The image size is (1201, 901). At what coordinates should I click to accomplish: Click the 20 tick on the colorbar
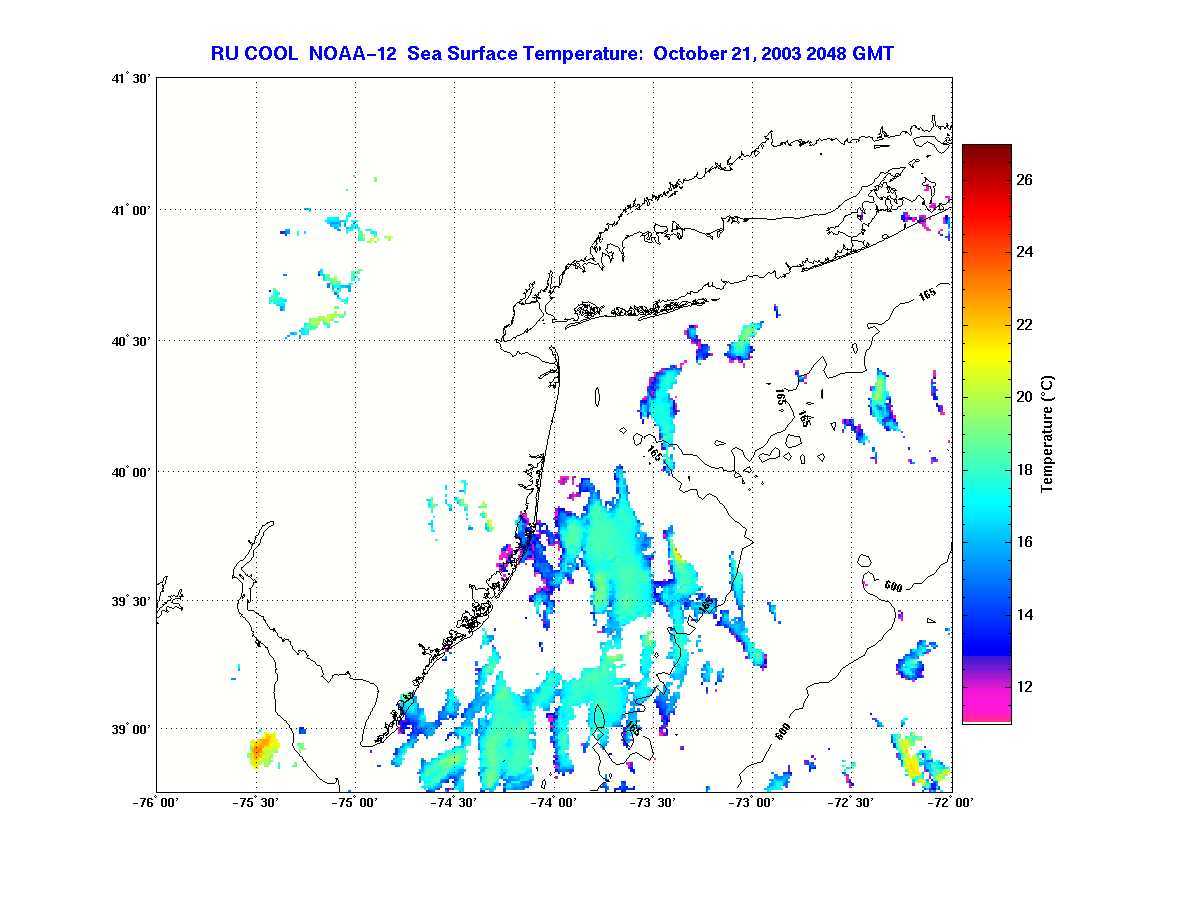coord(1025,397)
